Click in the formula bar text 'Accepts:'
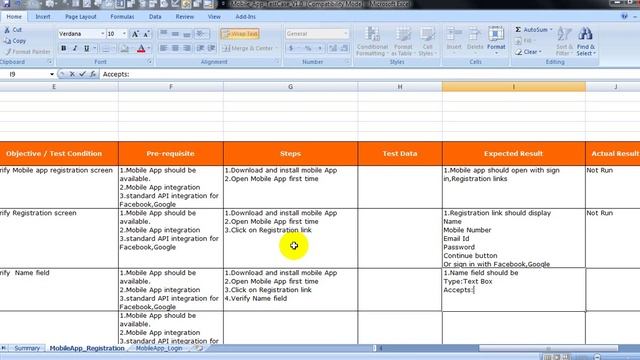The height and width of the screenshot is (360, 640). tap(116, 74)
